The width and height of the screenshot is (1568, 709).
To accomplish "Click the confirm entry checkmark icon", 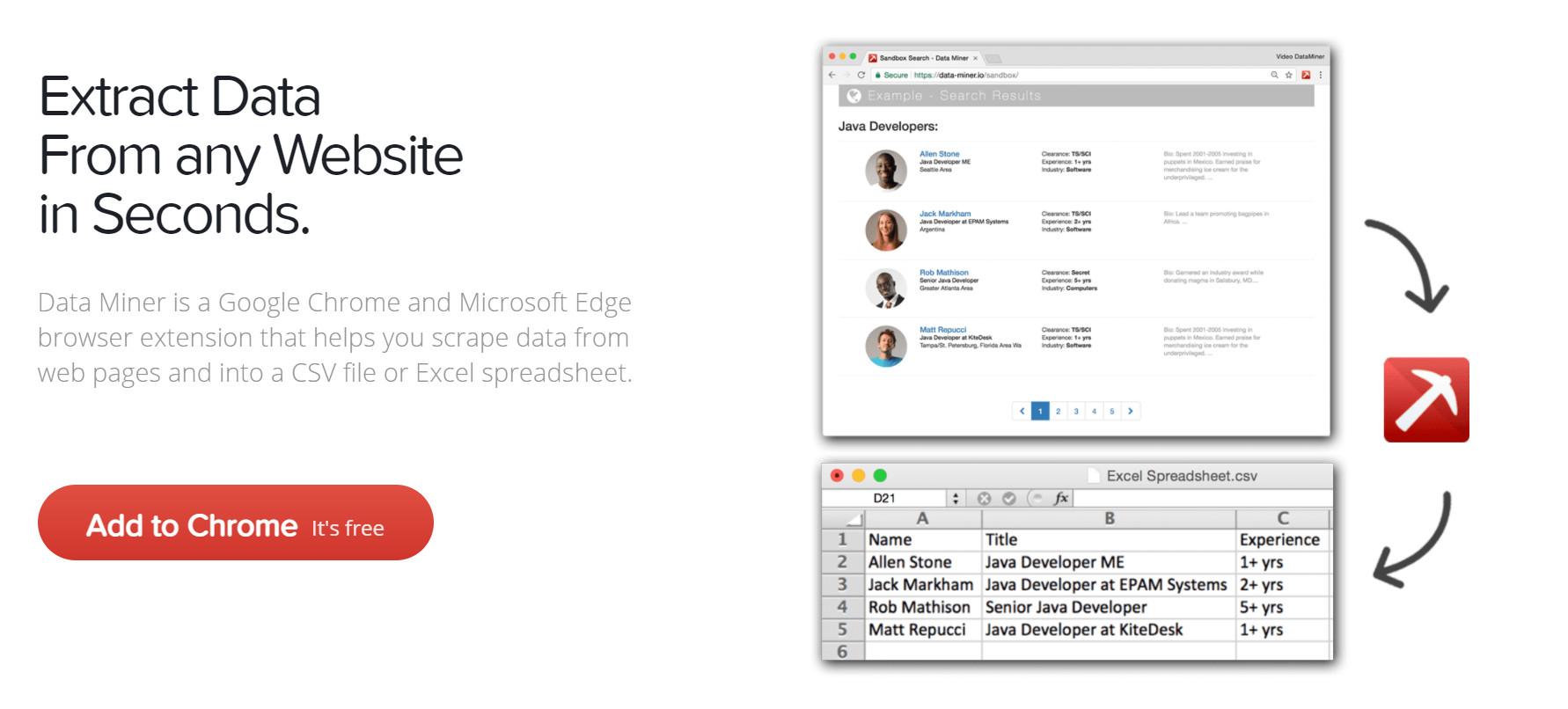I will point(1009,499).
